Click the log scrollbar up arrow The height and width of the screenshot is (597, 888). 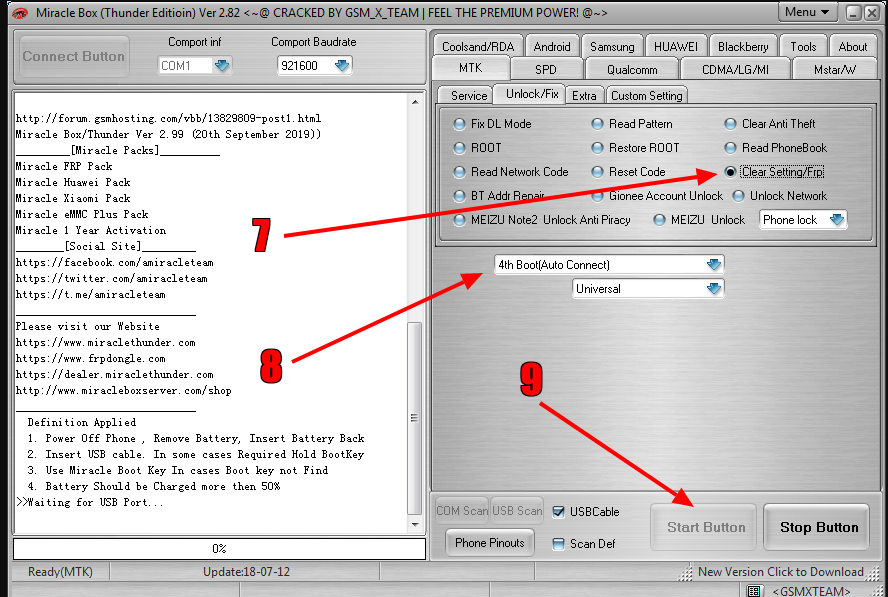415,102
